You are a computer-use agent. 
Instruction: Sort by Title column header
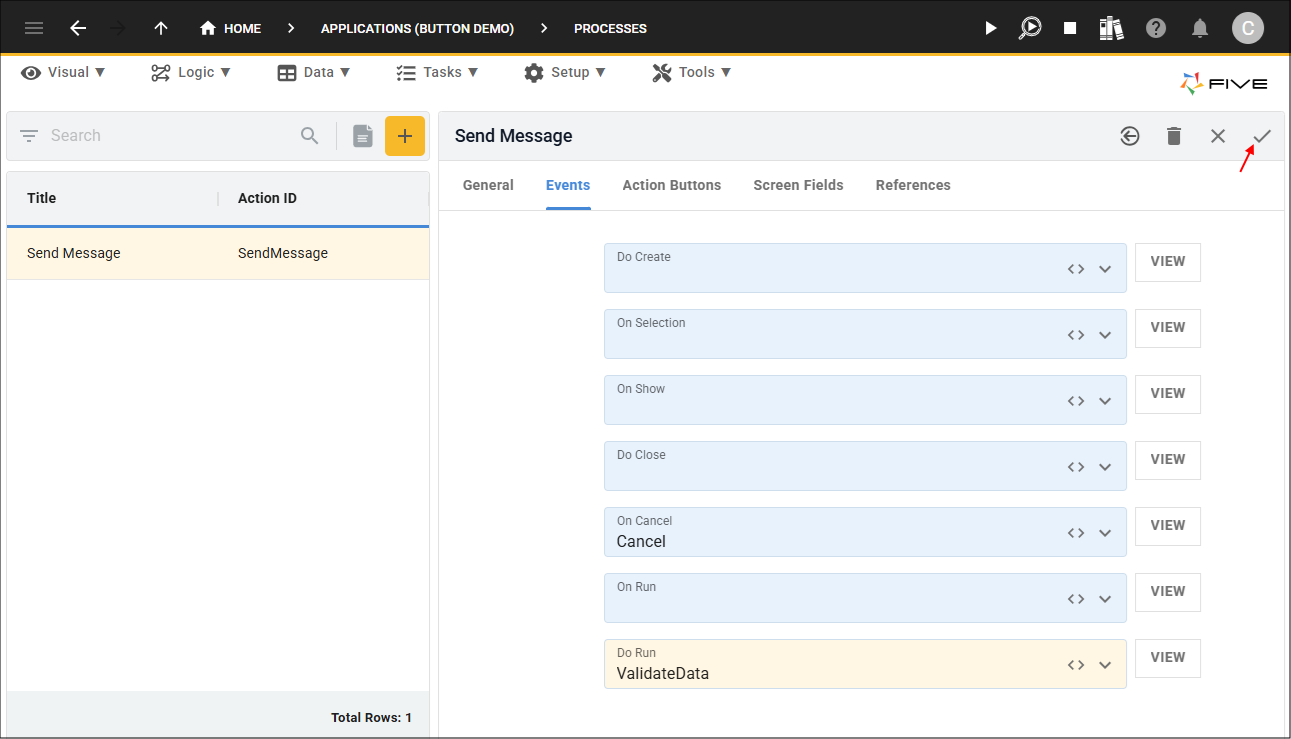[42, 198]
